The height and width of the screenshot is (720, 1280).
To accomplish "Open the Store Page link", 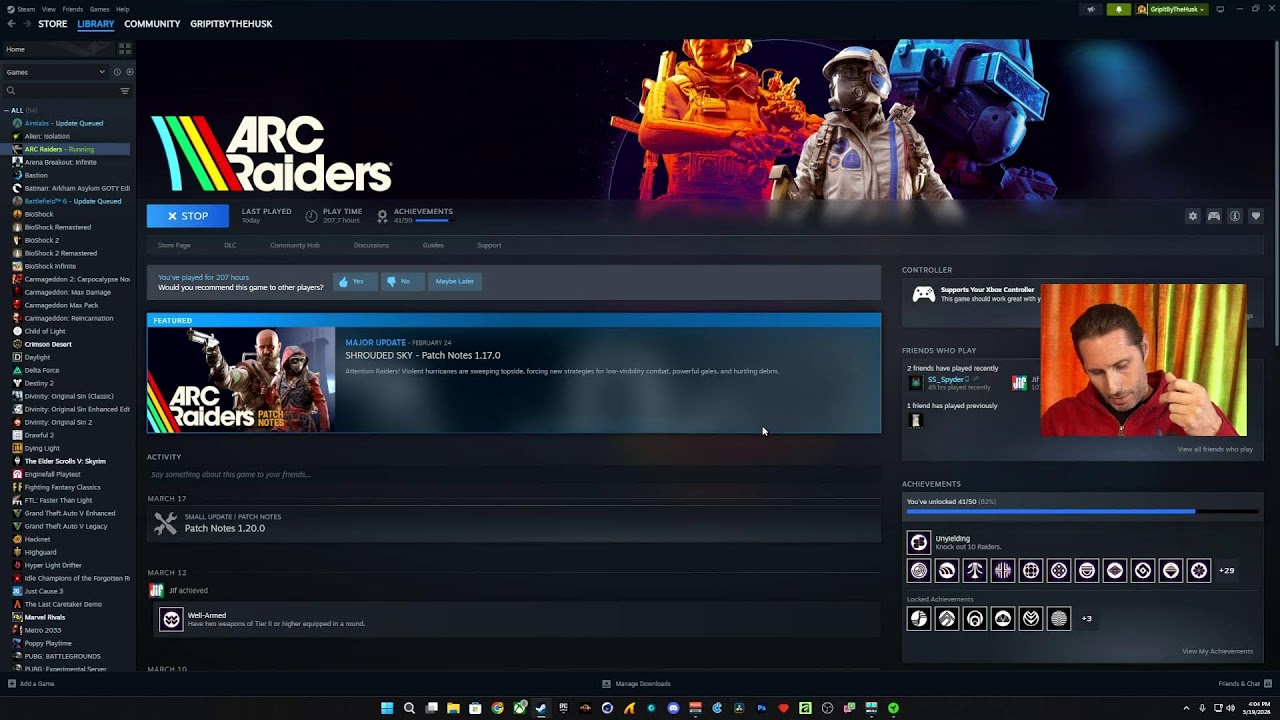I will (174, 245).
